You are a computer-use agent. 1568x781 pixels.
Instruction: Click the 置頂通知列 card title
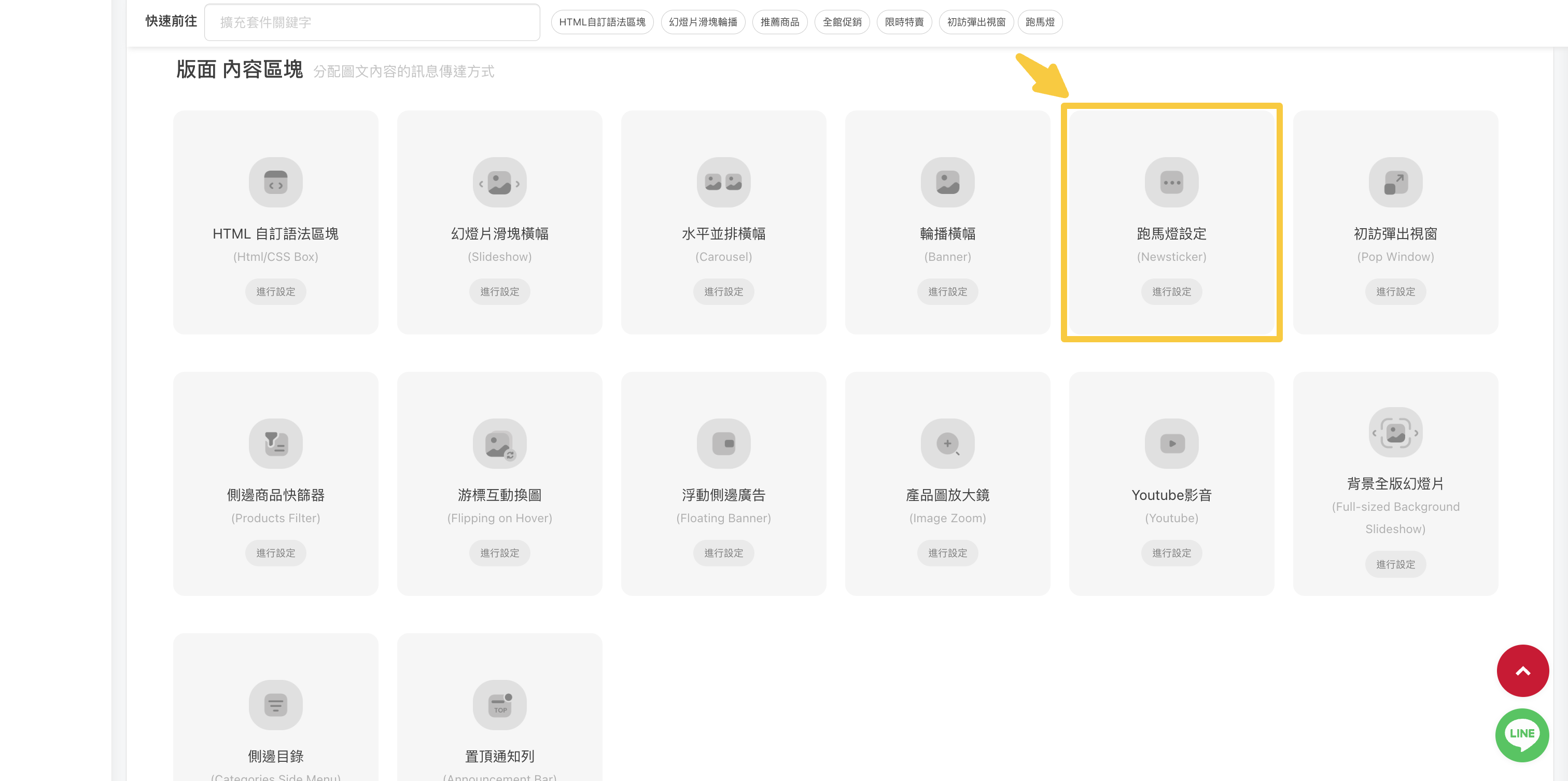500,756
